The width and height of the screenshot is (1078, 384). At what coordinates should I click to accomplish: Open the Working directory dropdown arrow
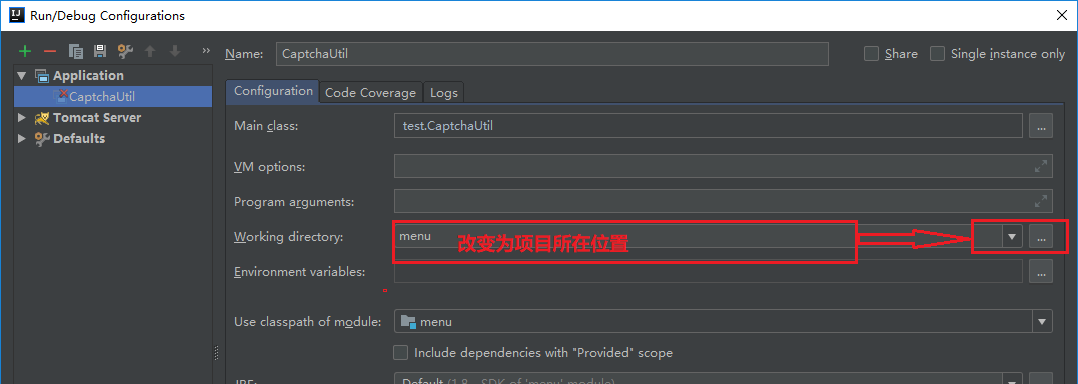1012,236
